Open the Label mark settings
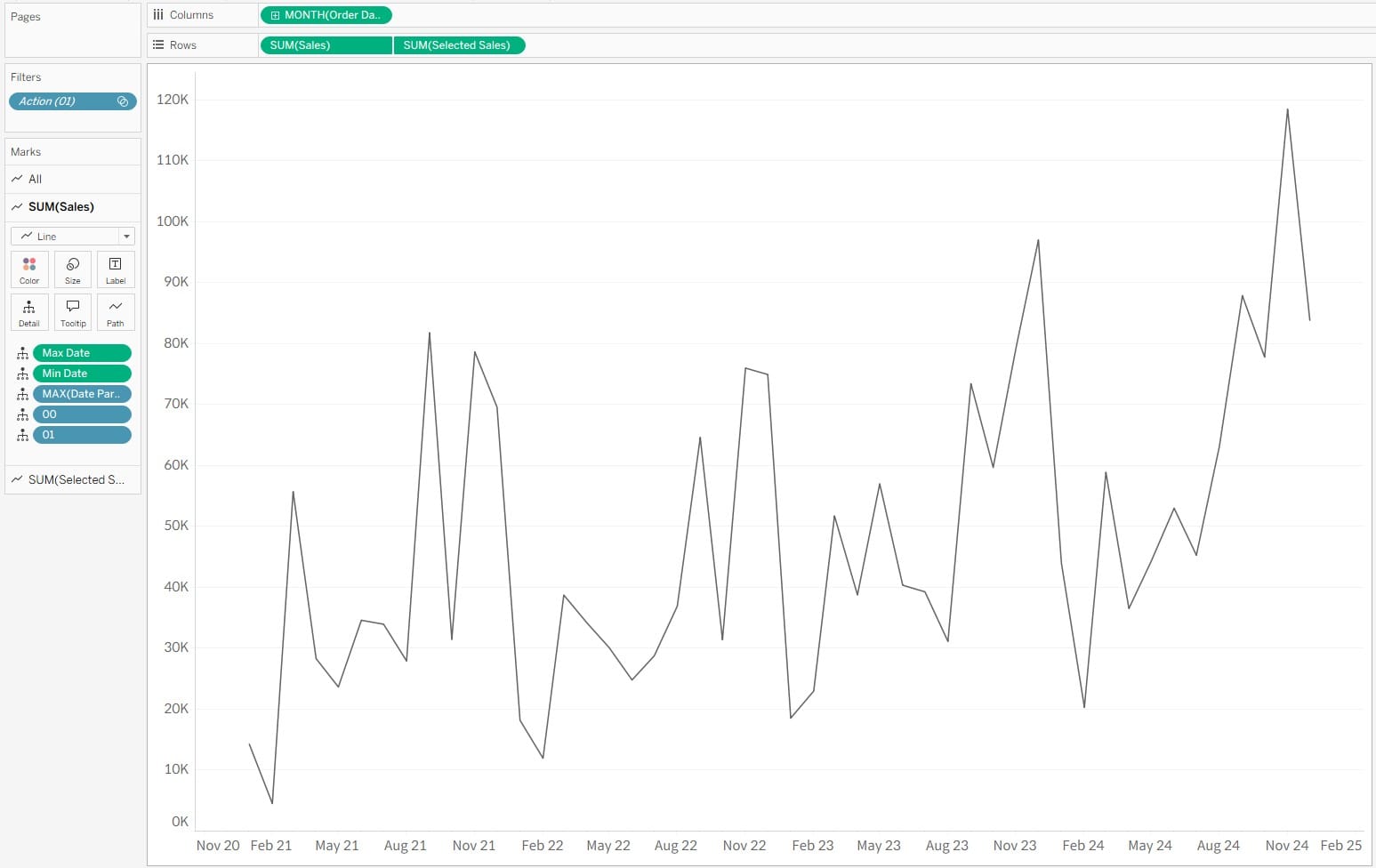Image resolution: width=1376 pixels, height=868 pixels. 116,269
